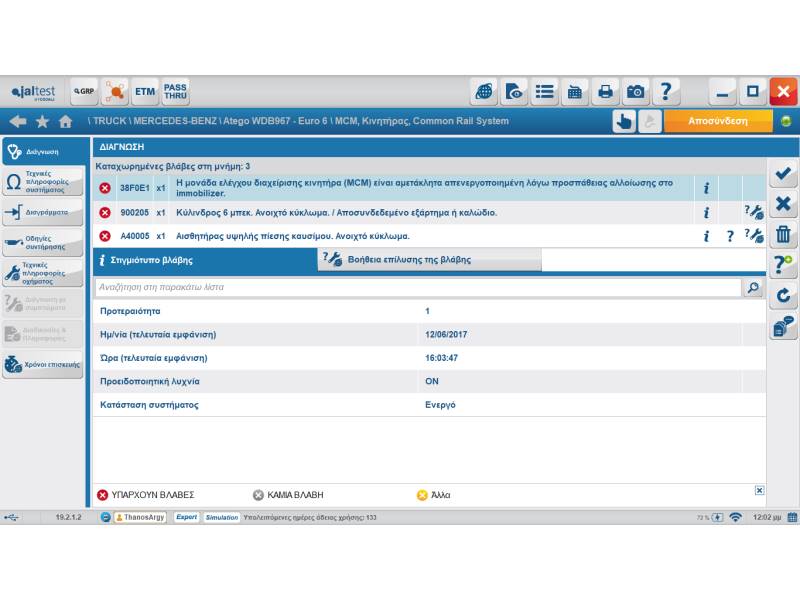Take a screenshot with the camera icon
The height and width of the screenshot is (600, 800).
[636, 92]
